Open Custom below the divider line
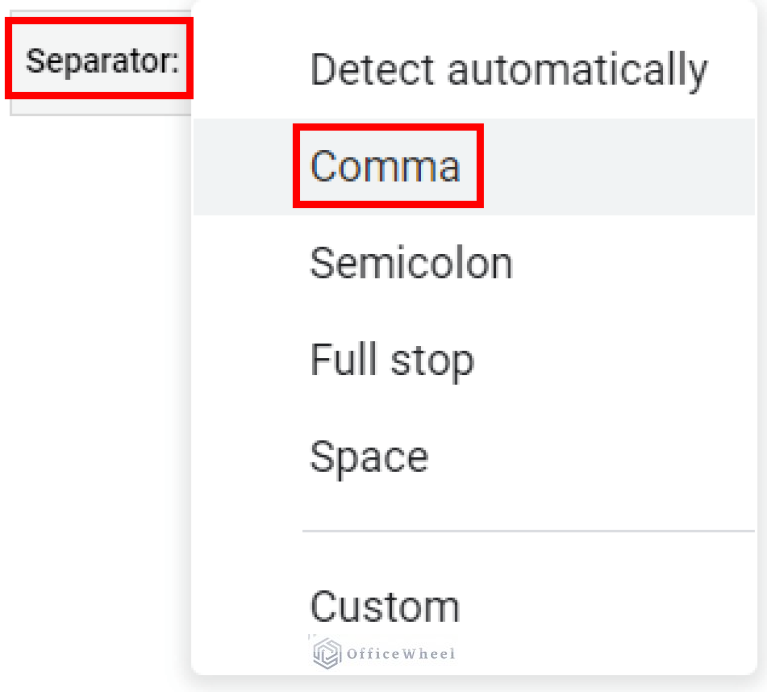 click(x=385, y=607)
